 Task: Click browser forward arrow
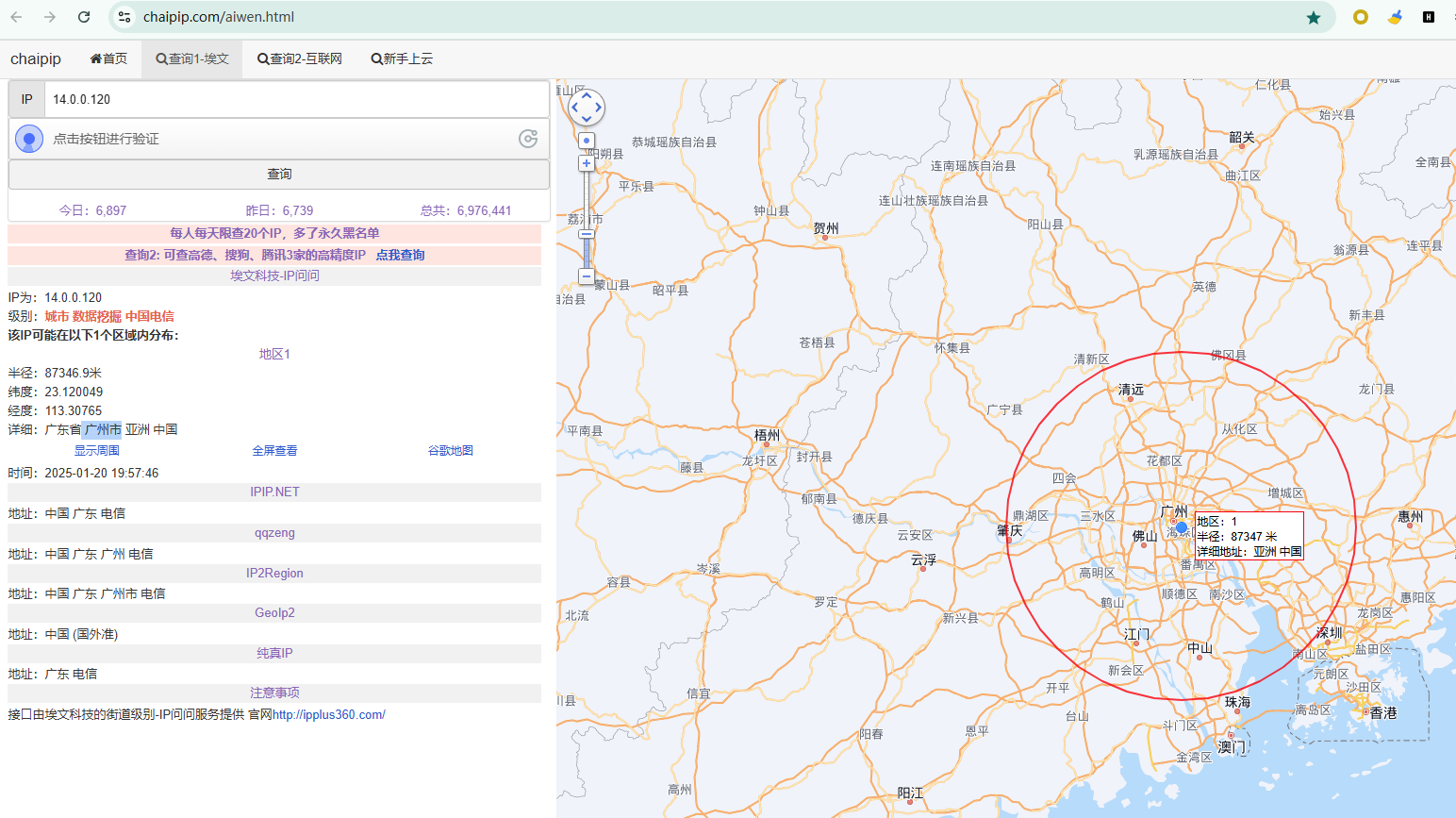(x=50, y=17)
